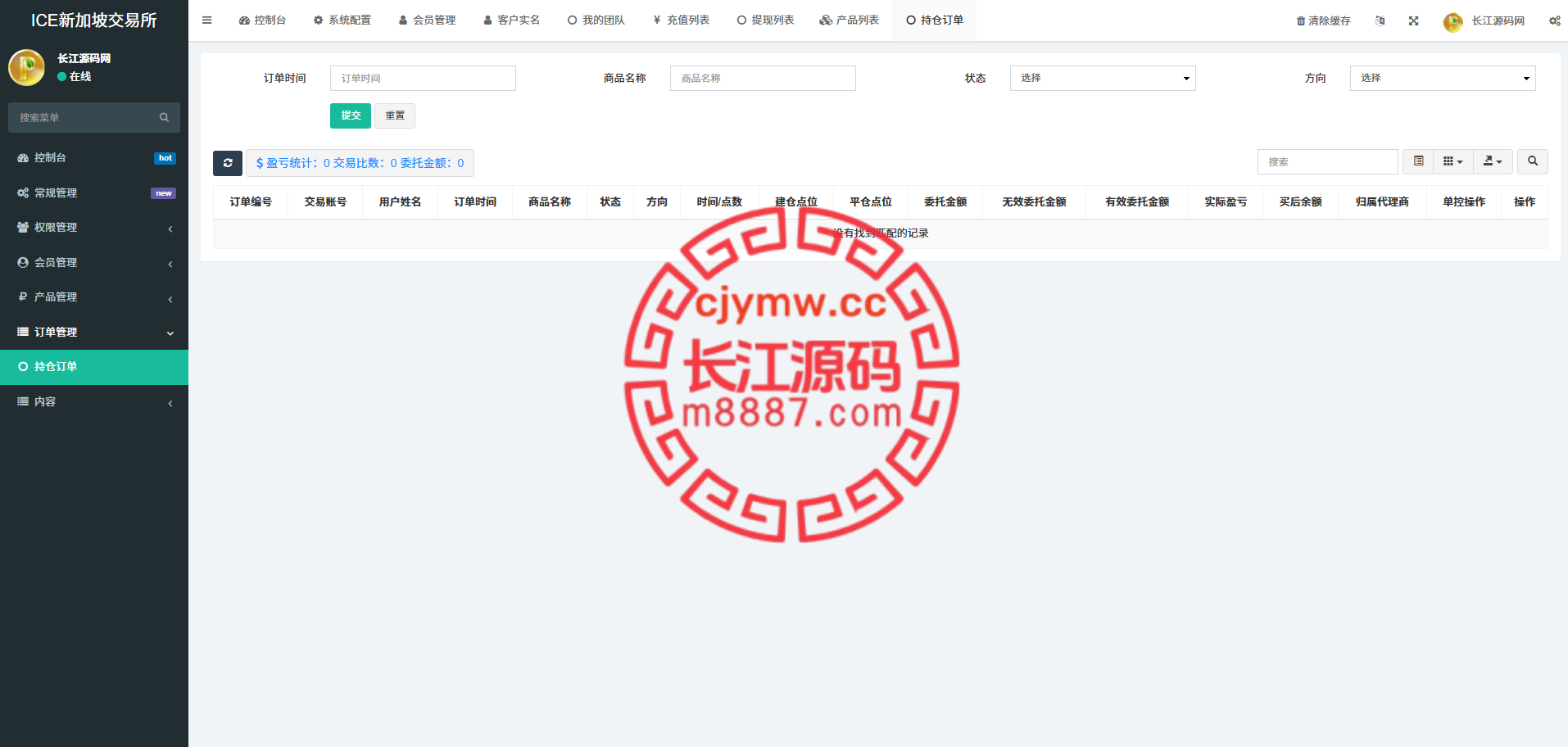Expand the 内容 sidebar menu
The width and height of the screenshot is (1568, 747).
(94, 401)
